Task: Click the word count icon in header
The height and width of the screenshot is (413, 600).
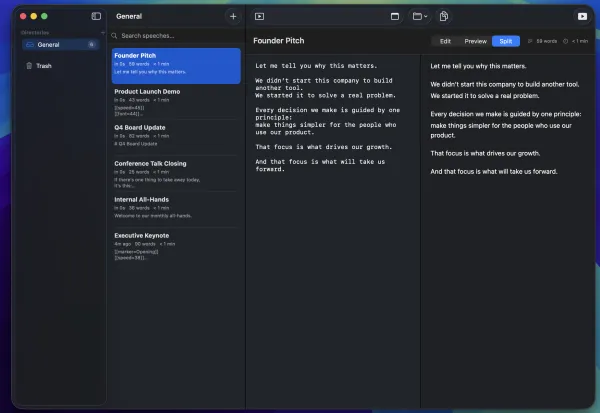Action: [530, 41]
